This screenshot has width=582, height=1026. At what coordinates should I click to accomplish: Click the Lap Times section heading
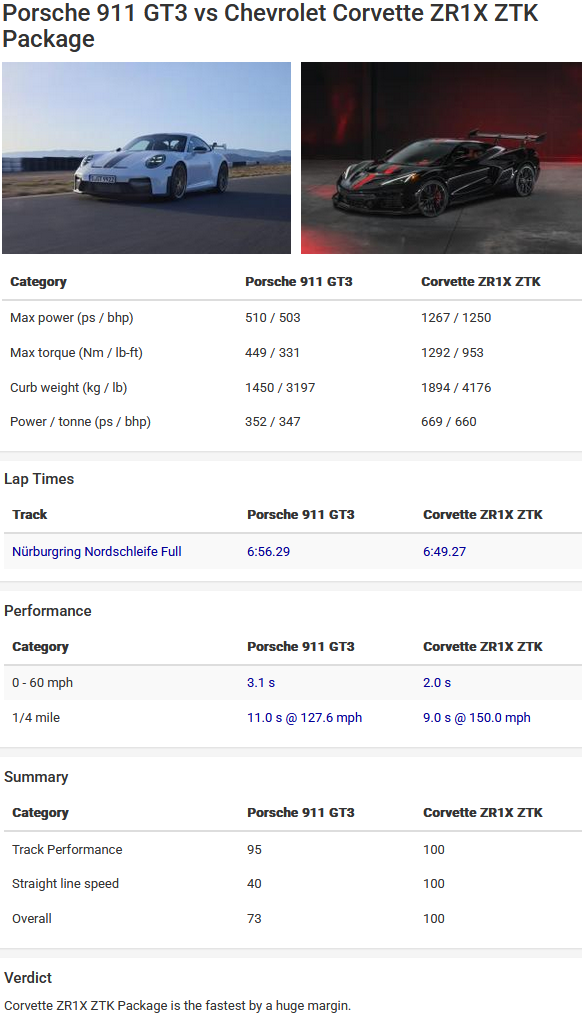(39, 479)
